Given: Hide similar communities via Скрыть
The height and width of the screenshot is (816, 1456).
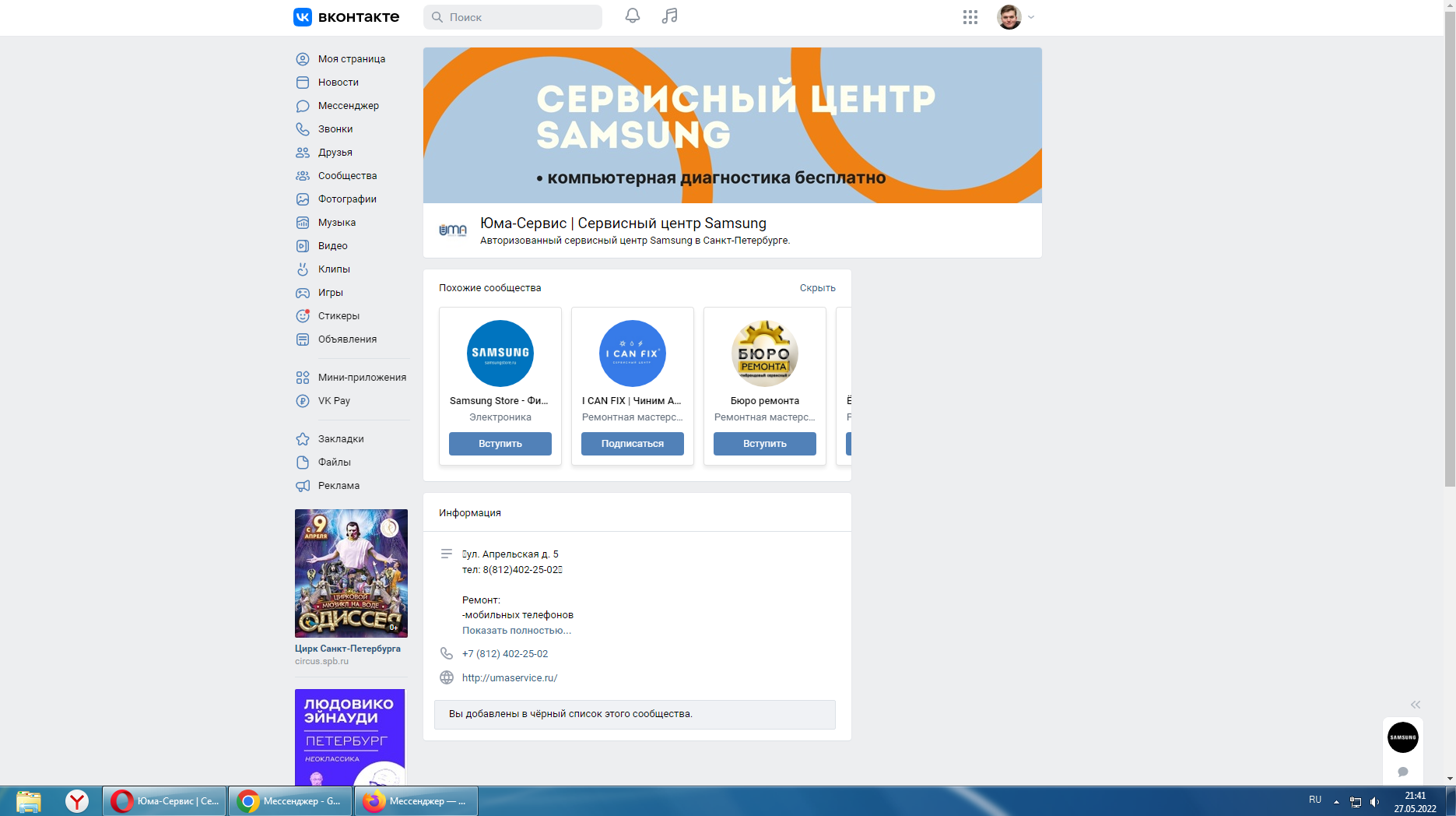Looking at the screenshot, I should click(817, 288).
